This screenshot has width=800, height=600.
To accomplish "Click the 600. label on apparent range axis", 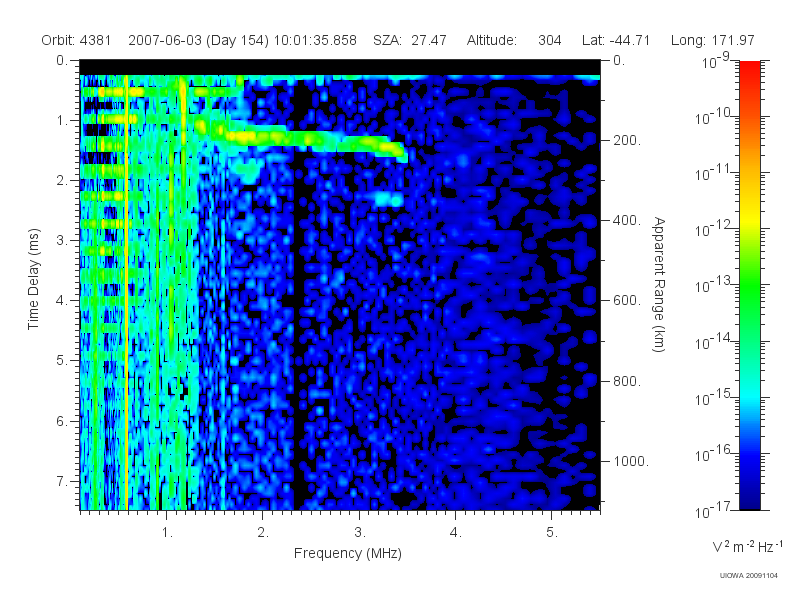I will coord(627,301).
